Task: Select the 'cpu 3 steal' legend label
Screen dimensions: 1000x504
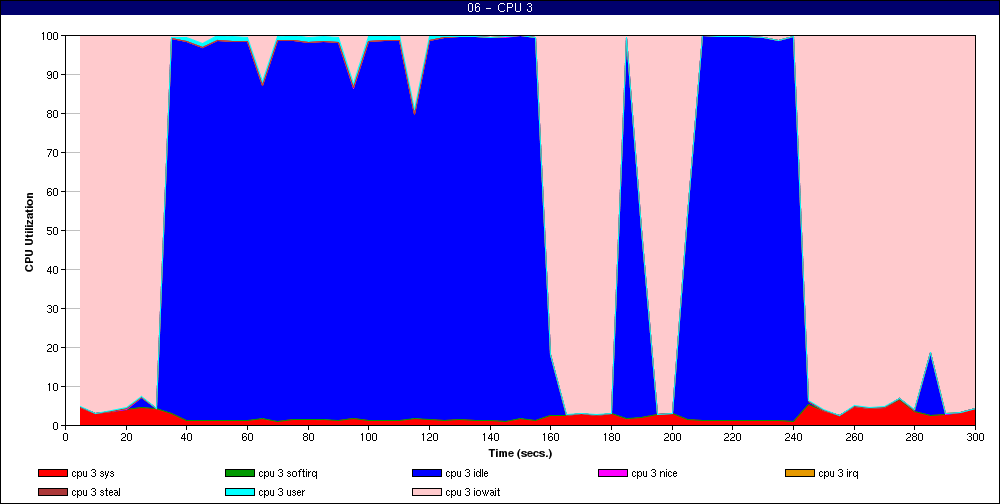Action: tap(96, 493)
